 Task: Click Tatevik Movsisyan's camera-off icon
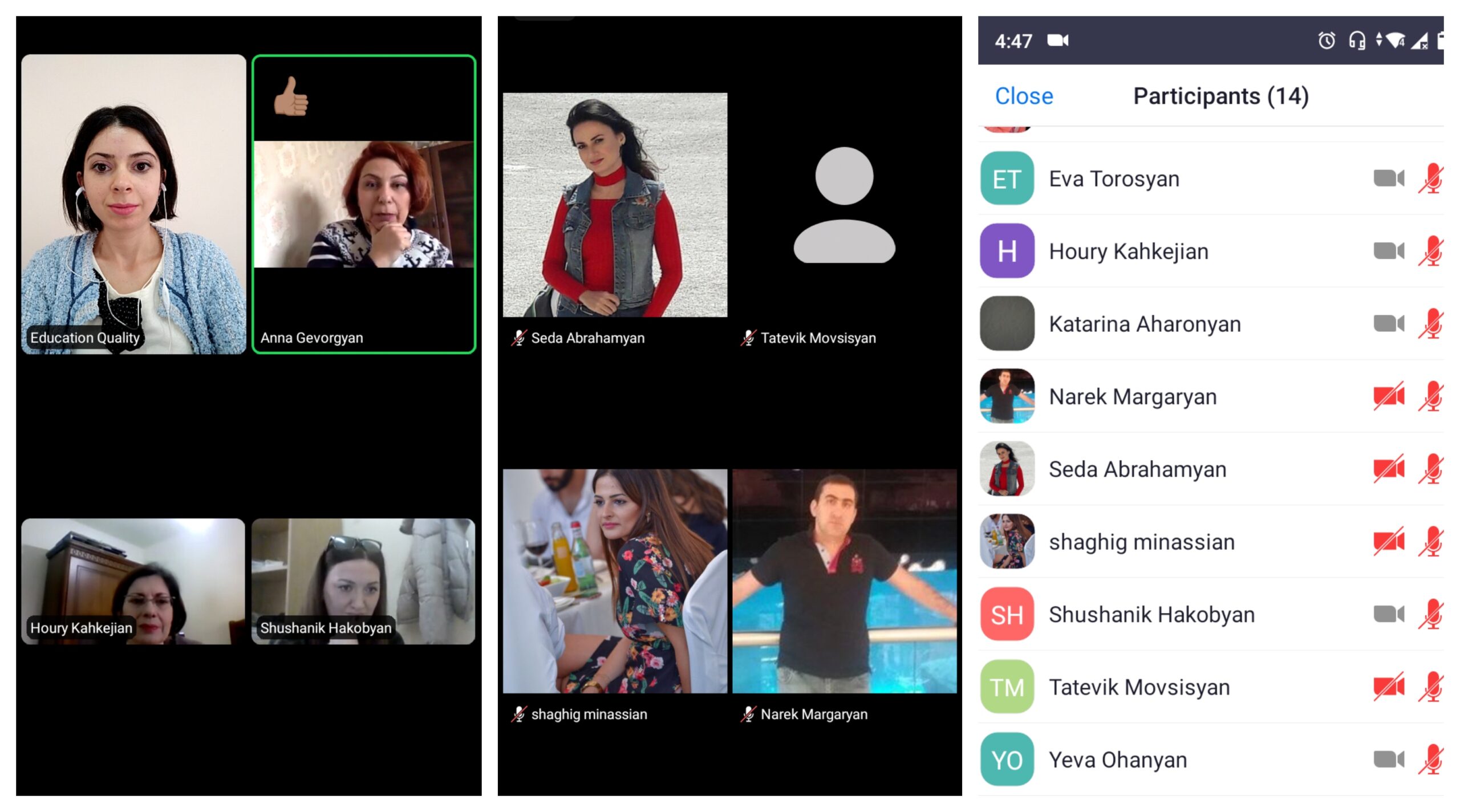(x=1388, y=687)
